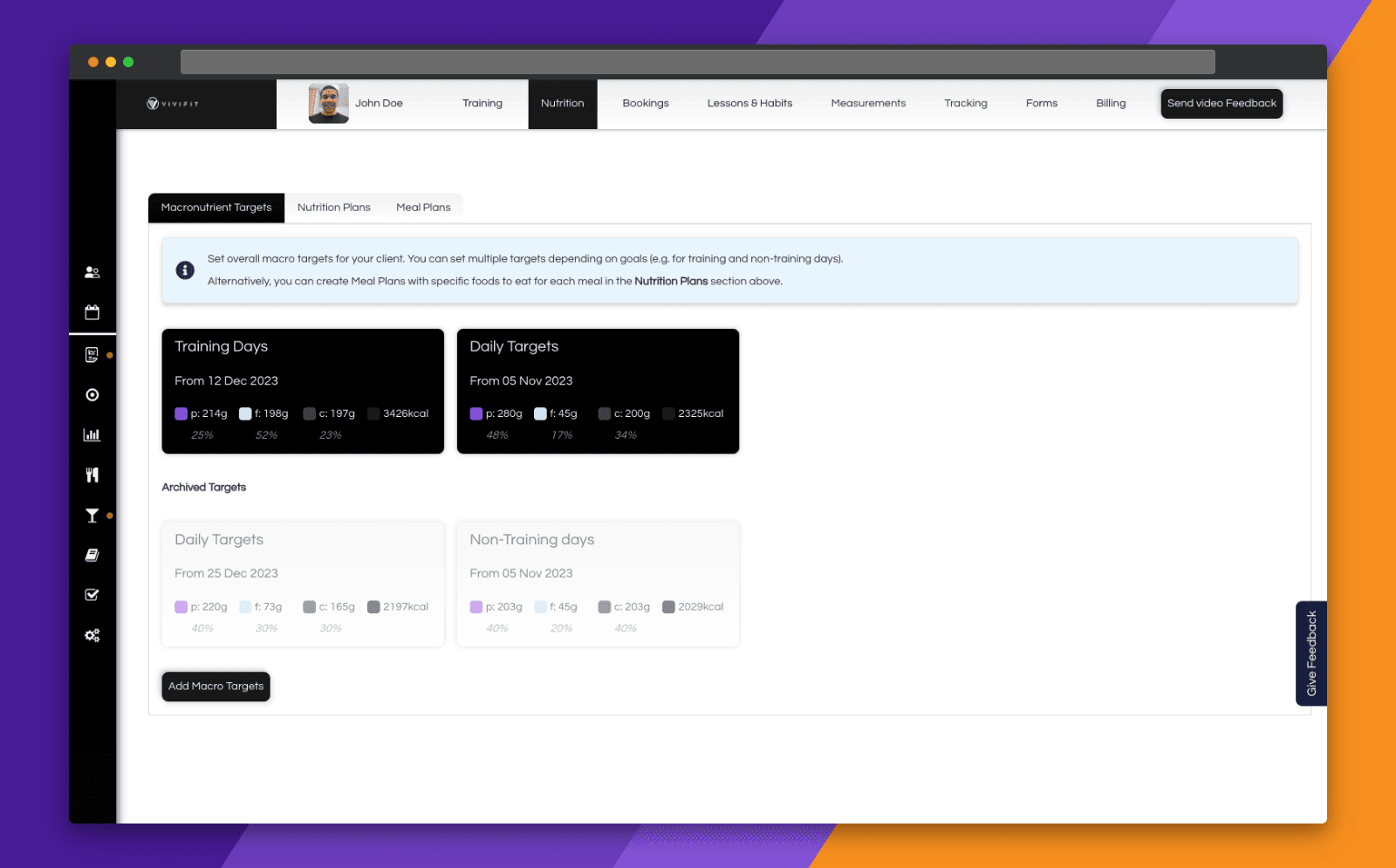This screenshot has height=868, width=1396.
Task: Click the 52% fat percentage
Action: point(266,435)
